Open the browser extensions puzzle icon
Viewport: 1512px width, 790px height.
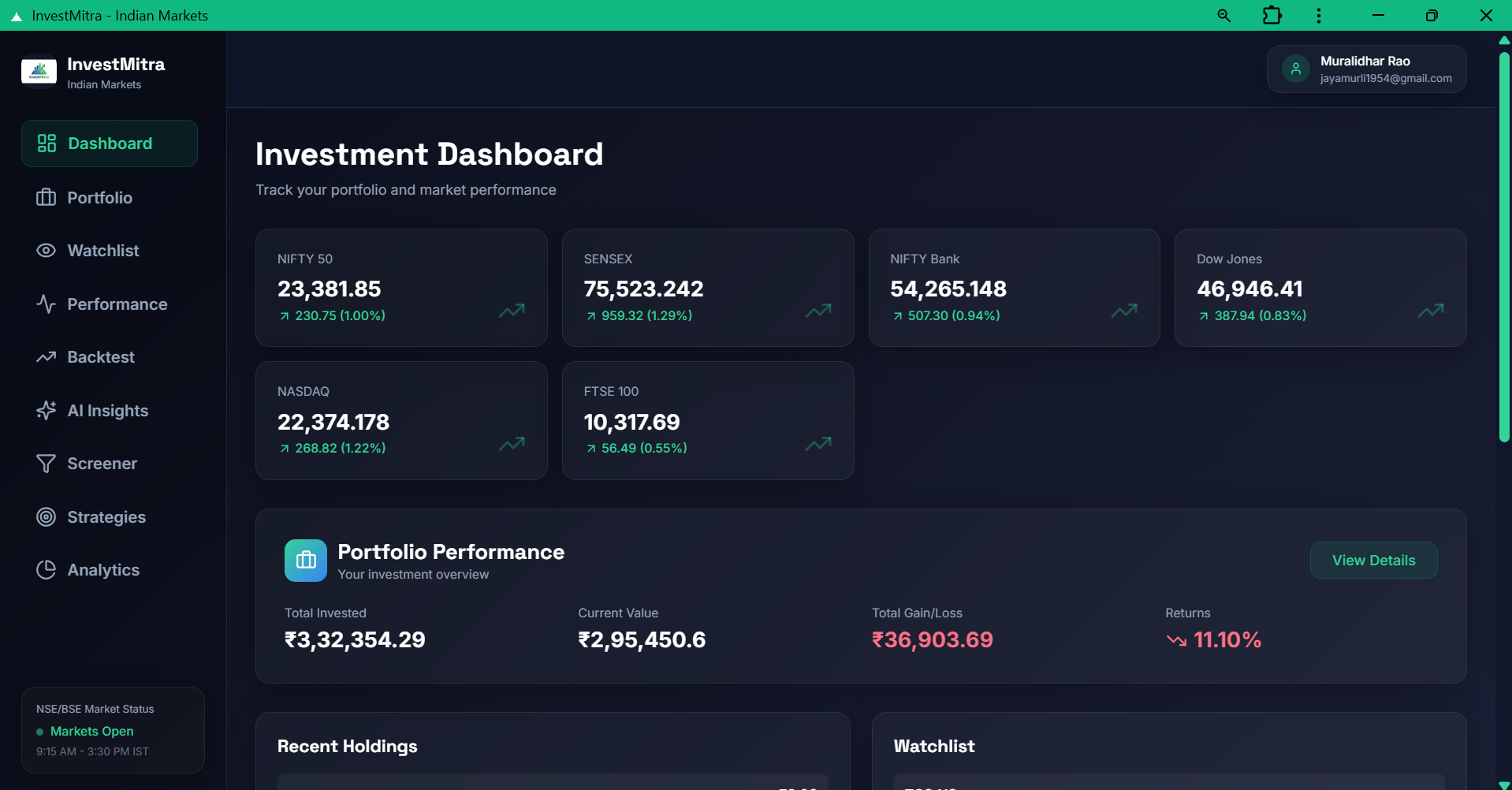1272,16
